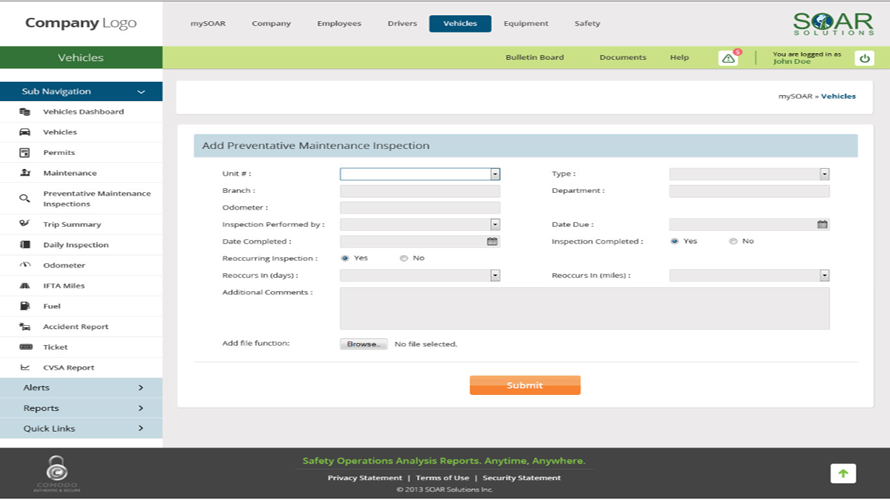This screenshot has width=890, height=500.
Task: Select No for Reoccurring Inspection
Action: [404, 259]
